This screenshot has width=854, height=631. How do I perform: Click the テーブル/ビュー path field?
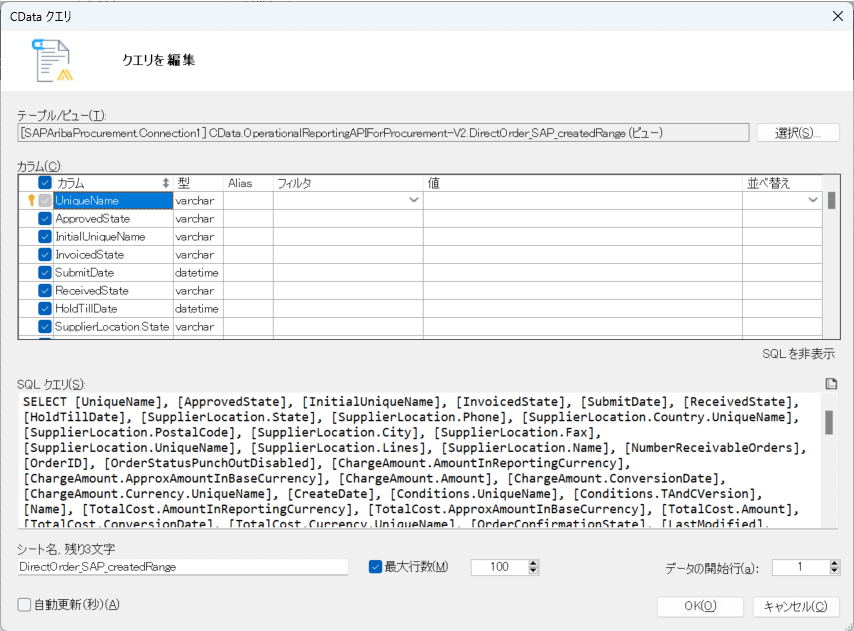[383, 133]
